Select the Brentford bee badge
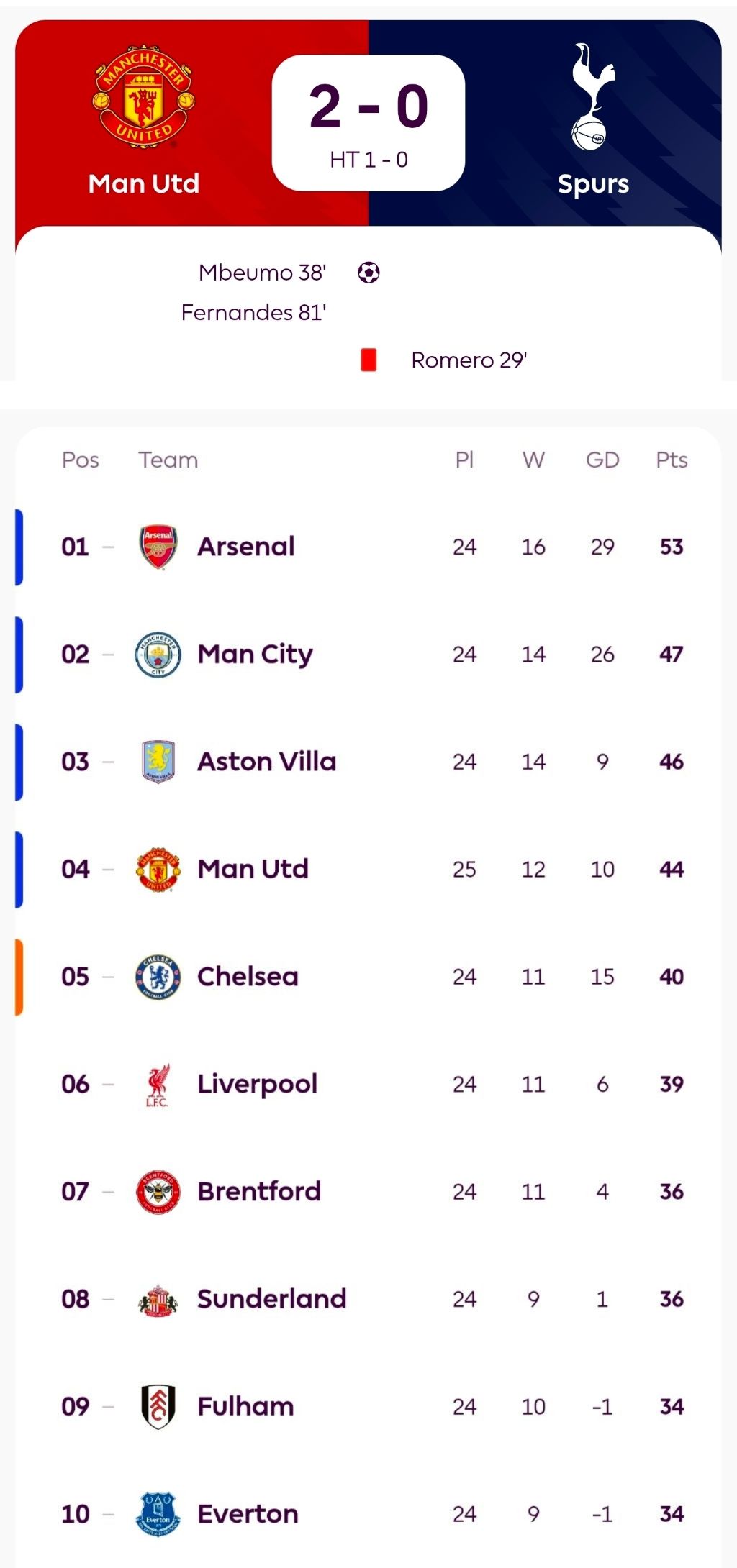The height and width of the screenshot is (1568, 737). 158,1191
